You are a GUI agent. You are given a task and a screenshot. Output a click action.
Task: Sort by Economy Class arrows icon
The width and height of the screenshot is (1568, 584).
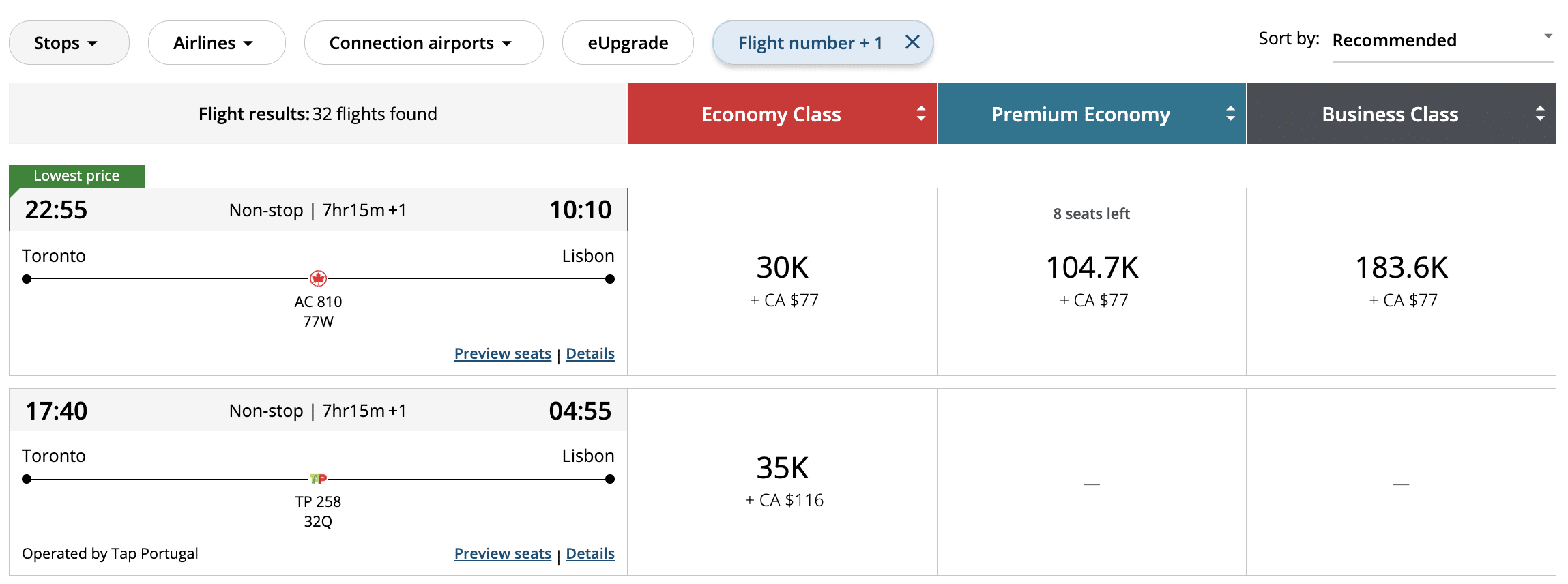(921, 114)
